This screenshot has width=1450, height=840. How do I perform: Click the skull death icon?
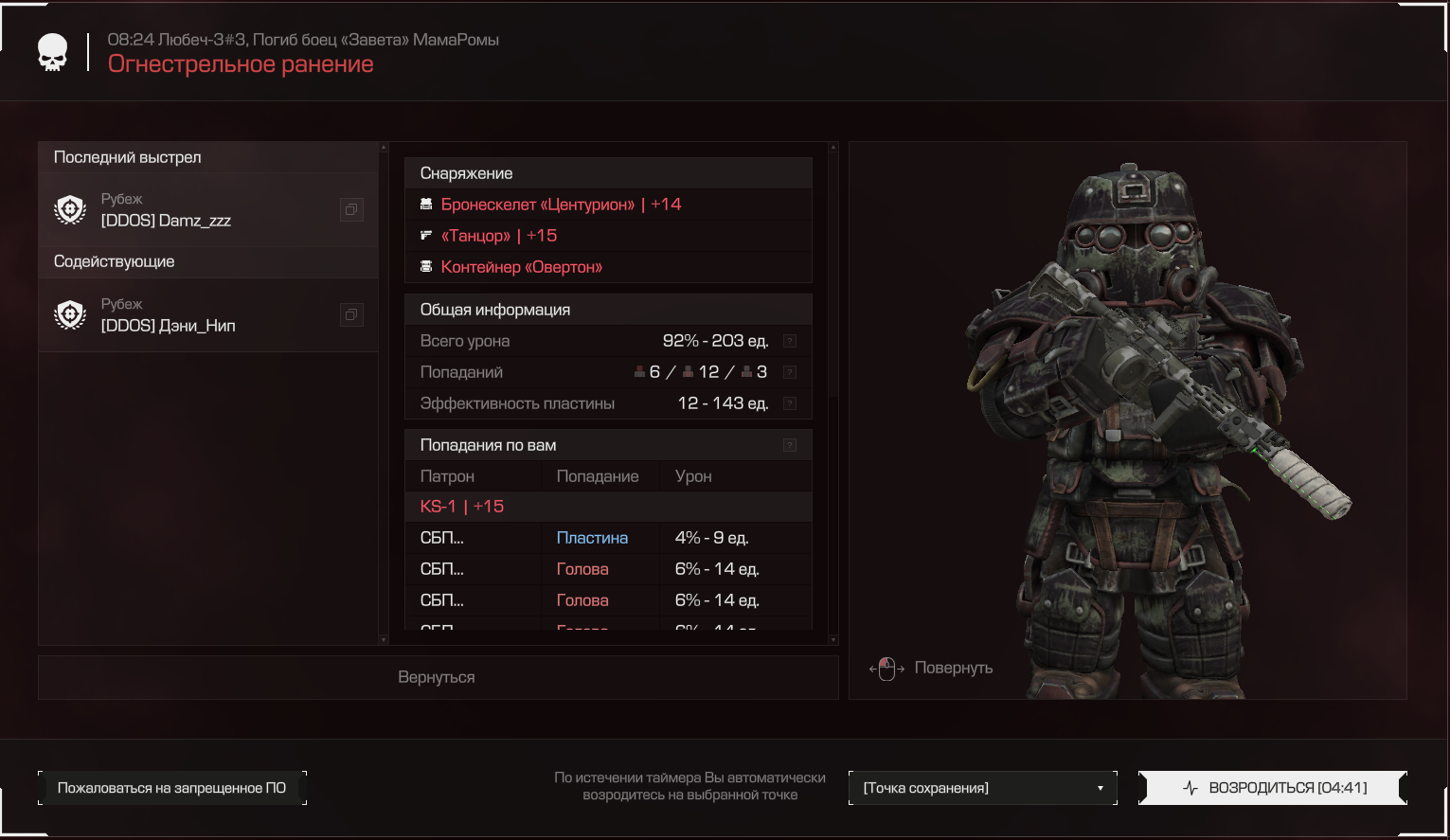point(53,53)
